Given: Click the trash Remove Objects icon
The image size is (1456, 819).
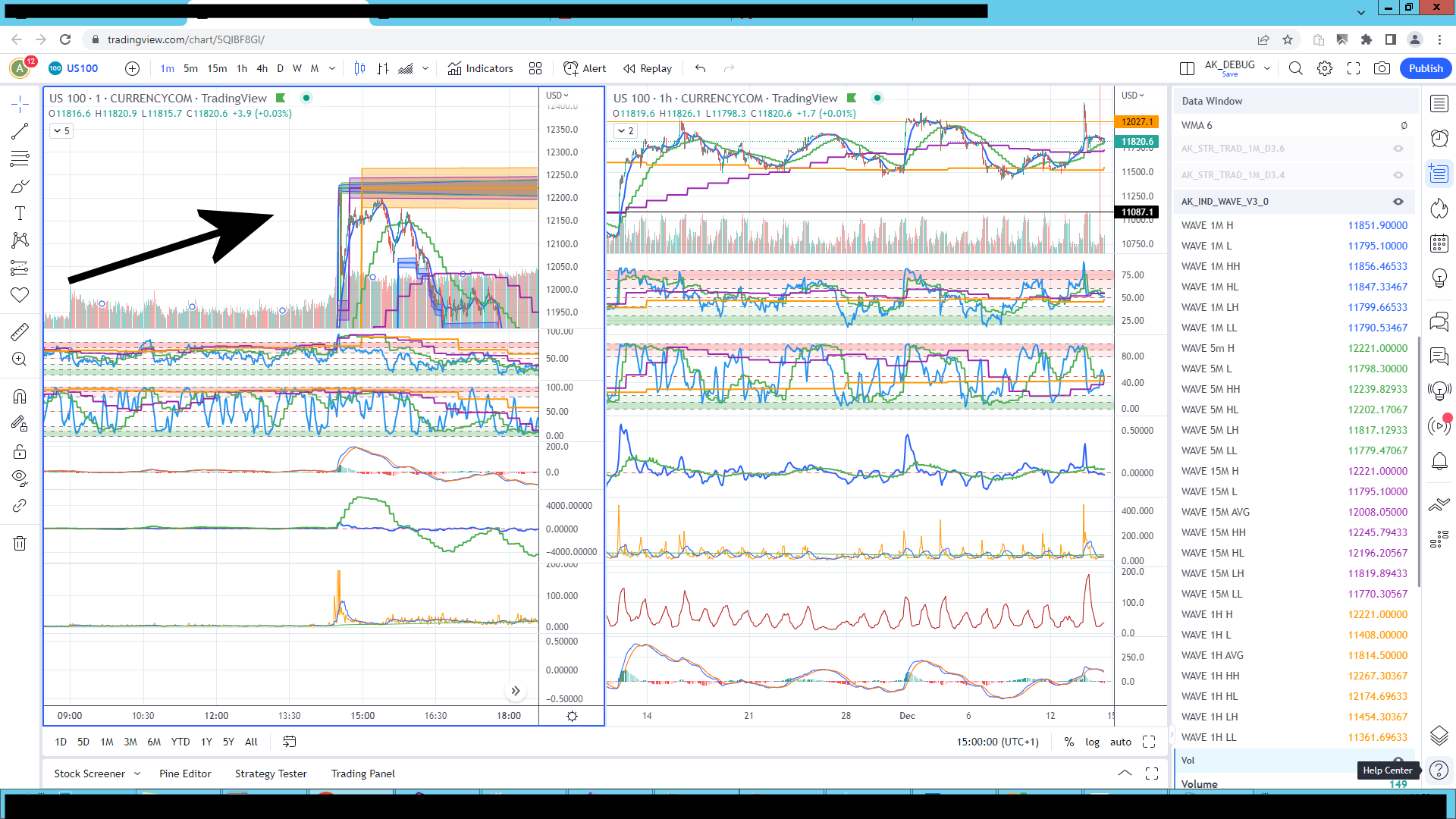Looking at the screenshot, I should coord(20,543).
